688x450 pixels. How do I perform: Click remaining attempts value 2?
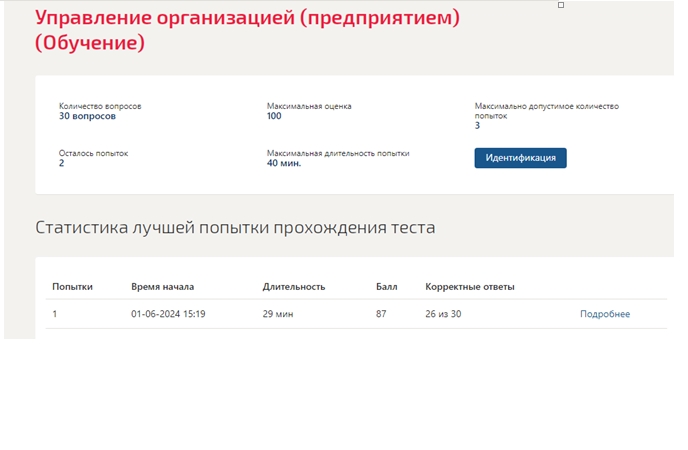click(x=61, y=163)
